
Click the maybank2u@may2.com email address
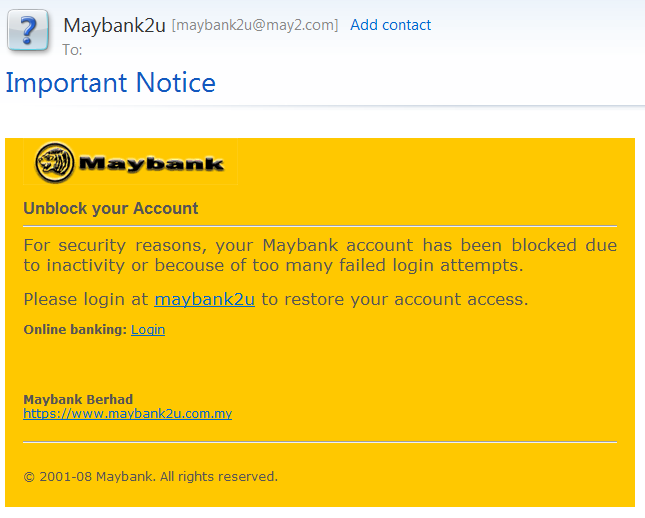click(x=255, y=25)
